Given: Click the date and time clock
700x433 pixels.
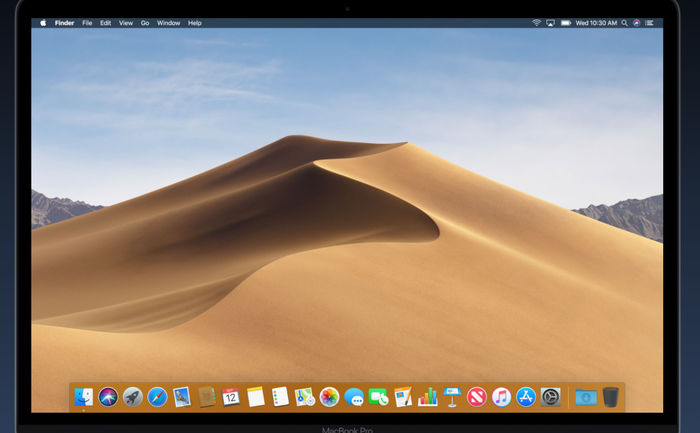Looking at the screenshot, I should tap(599, 22).
